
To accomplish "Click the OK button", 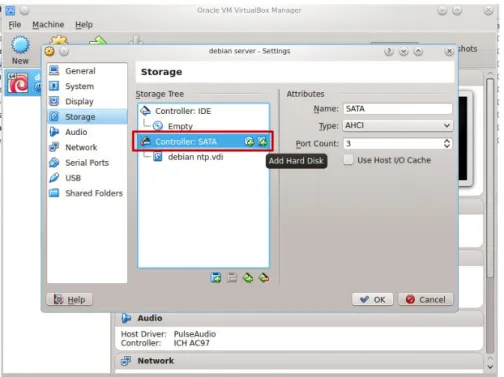I will tap(373, 299).
